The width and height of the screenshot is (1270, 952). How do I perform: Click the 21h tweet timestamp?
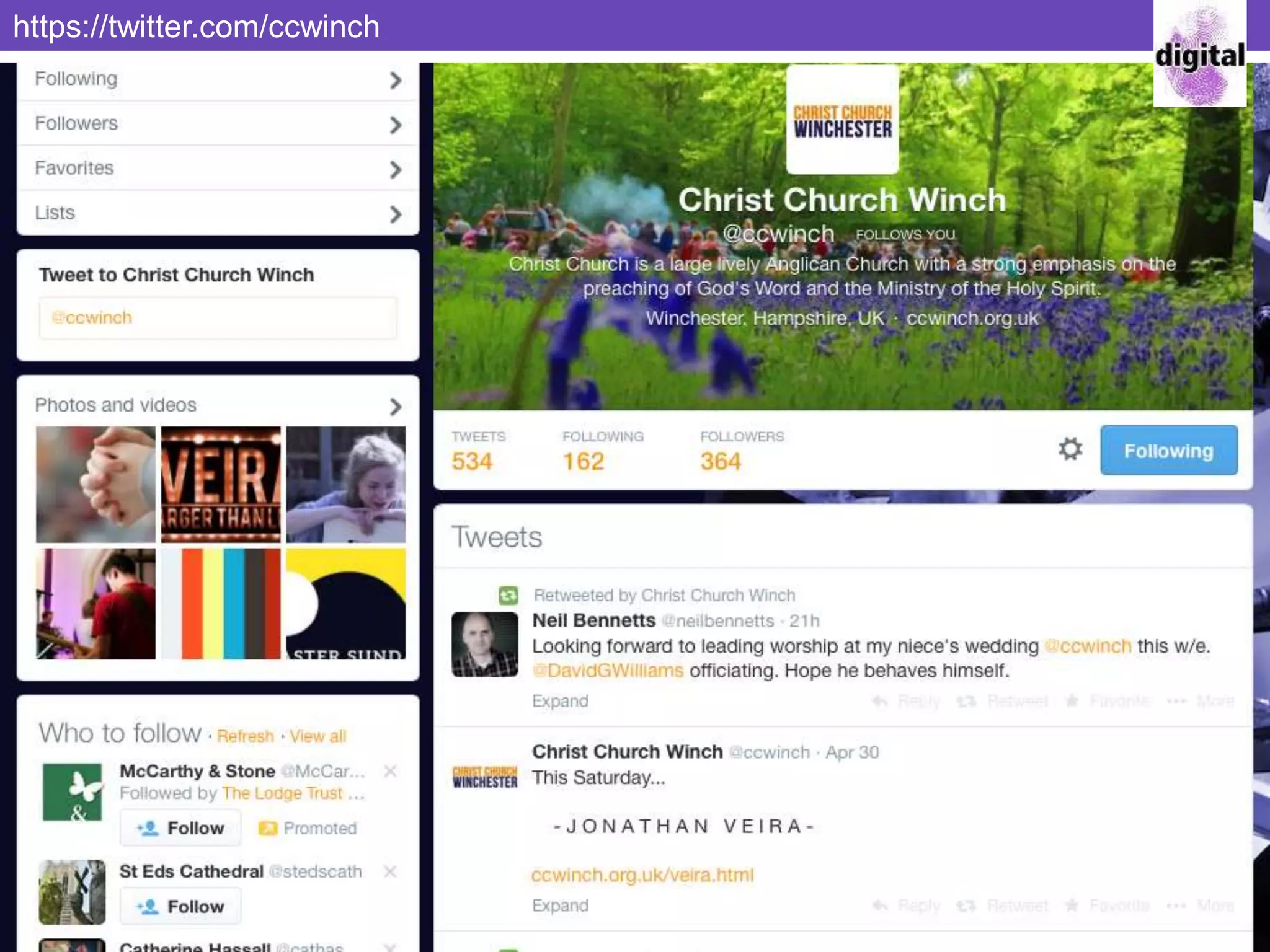pos(804,621)
